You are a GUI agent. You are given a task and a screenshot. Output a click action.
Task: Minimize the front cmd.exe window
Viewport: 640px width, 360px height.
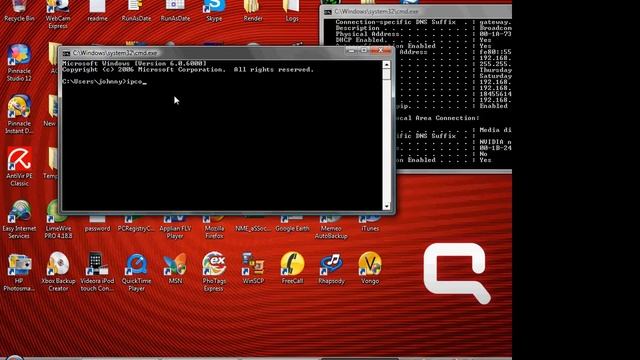(351, 51)
